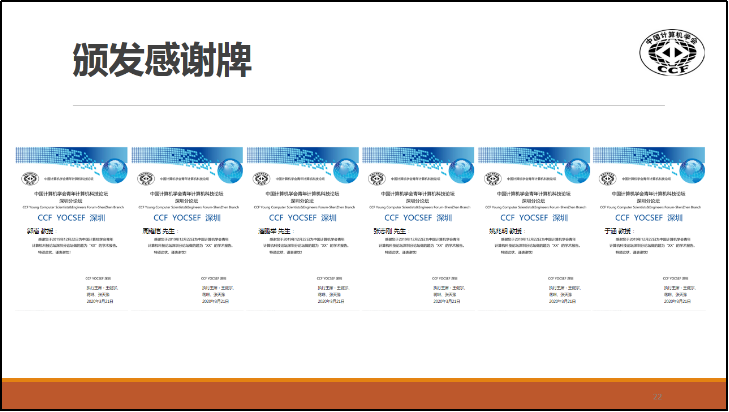This screenshot has width=729, height=412.
Task: Open the second certificate from the left
Action: point(187,228)
